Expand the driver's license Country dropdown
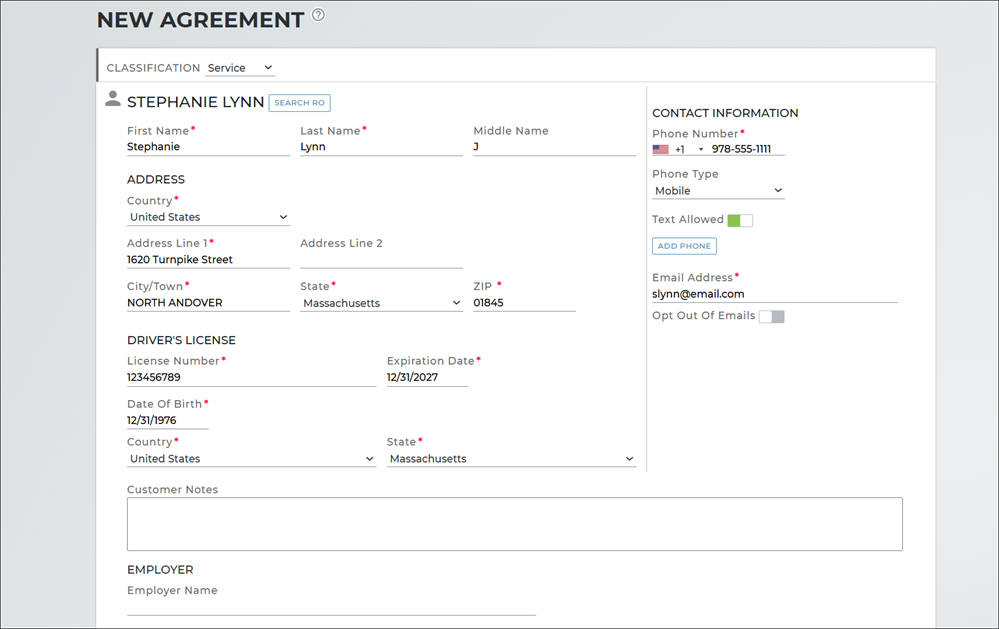Screen dimensions: 999x629 pos(251,459)
